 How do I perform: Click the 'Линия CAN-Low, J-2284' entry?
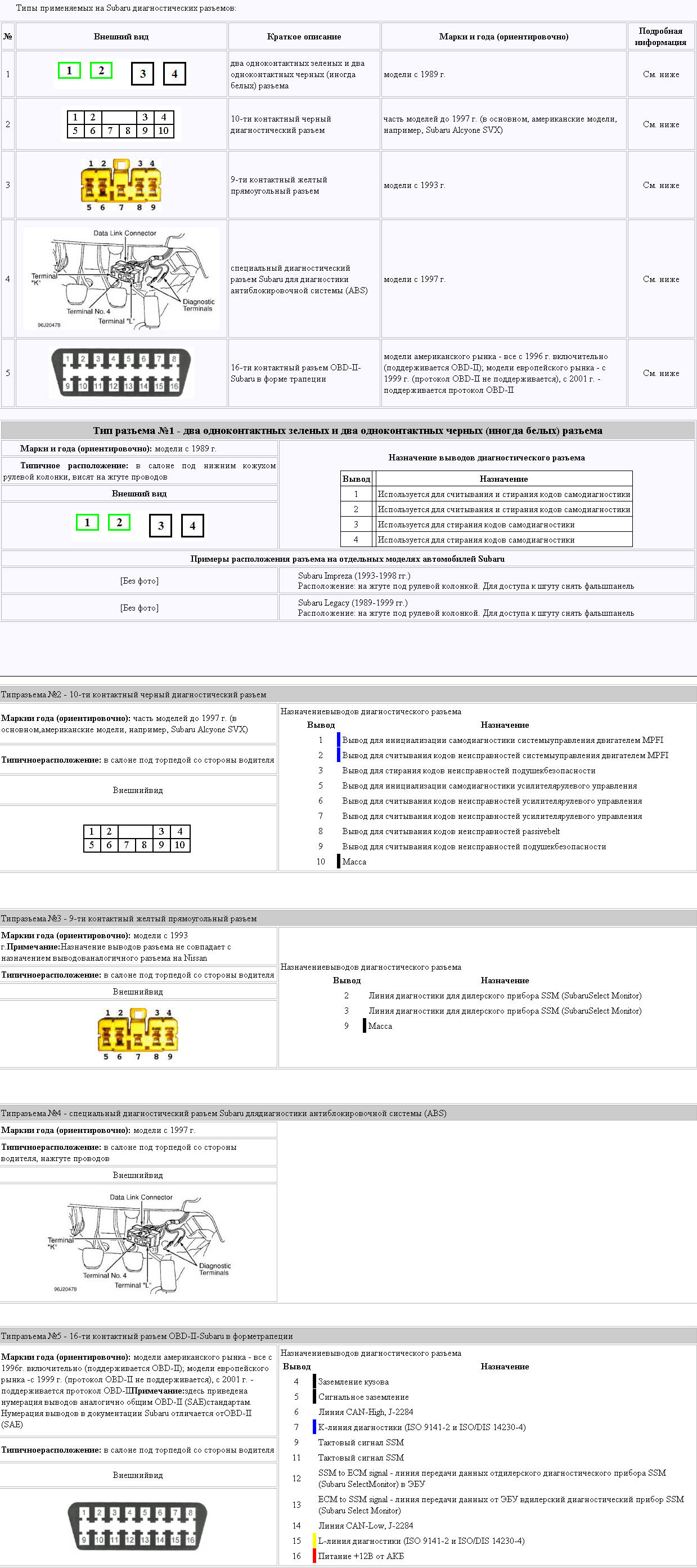tap(366, 1525)
